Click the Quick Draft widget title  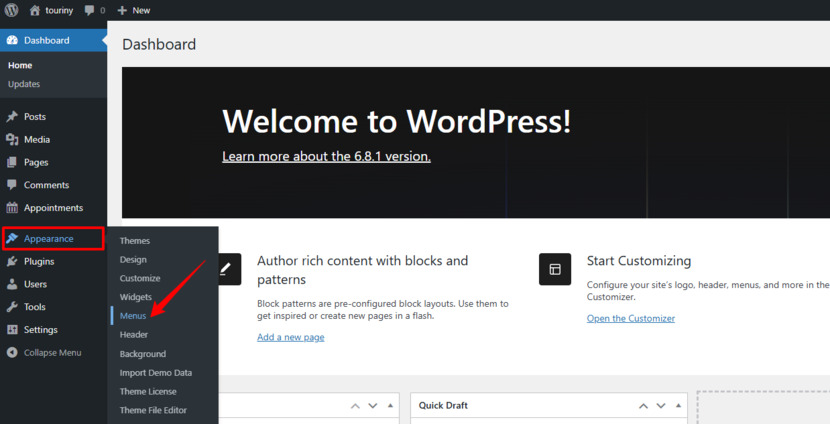coord(443,405)
